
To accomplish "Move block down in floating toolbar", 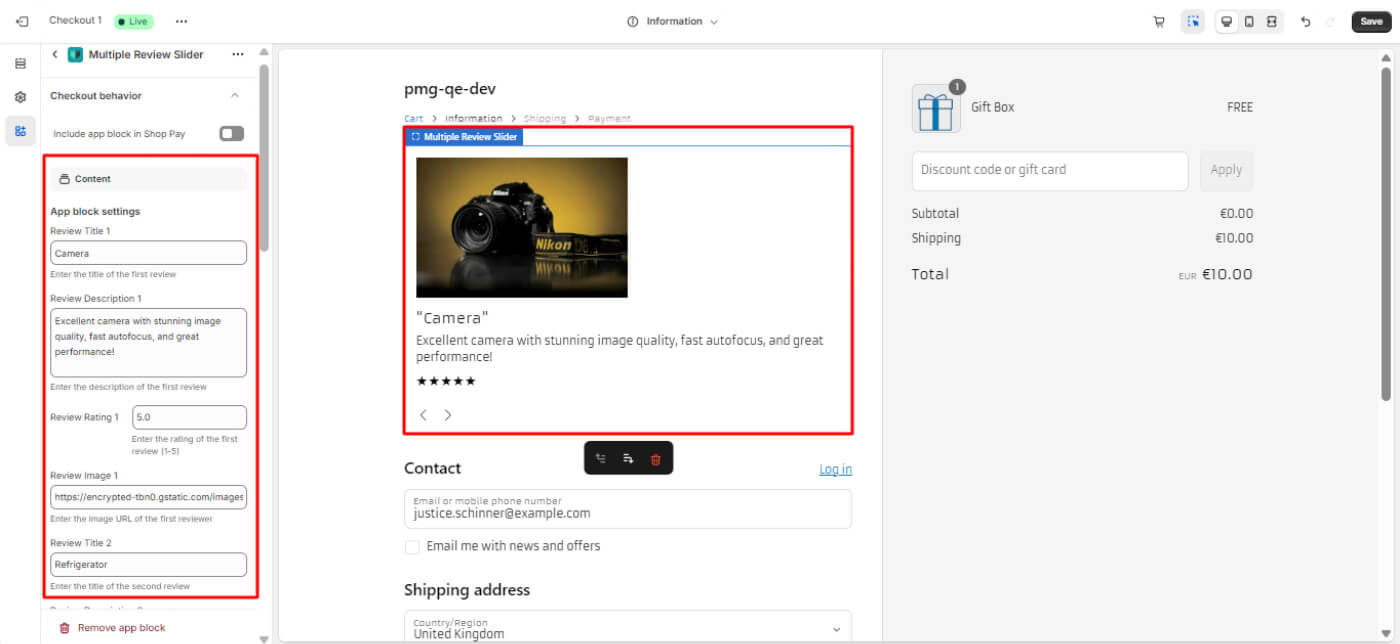I will [x=628, y=459].
